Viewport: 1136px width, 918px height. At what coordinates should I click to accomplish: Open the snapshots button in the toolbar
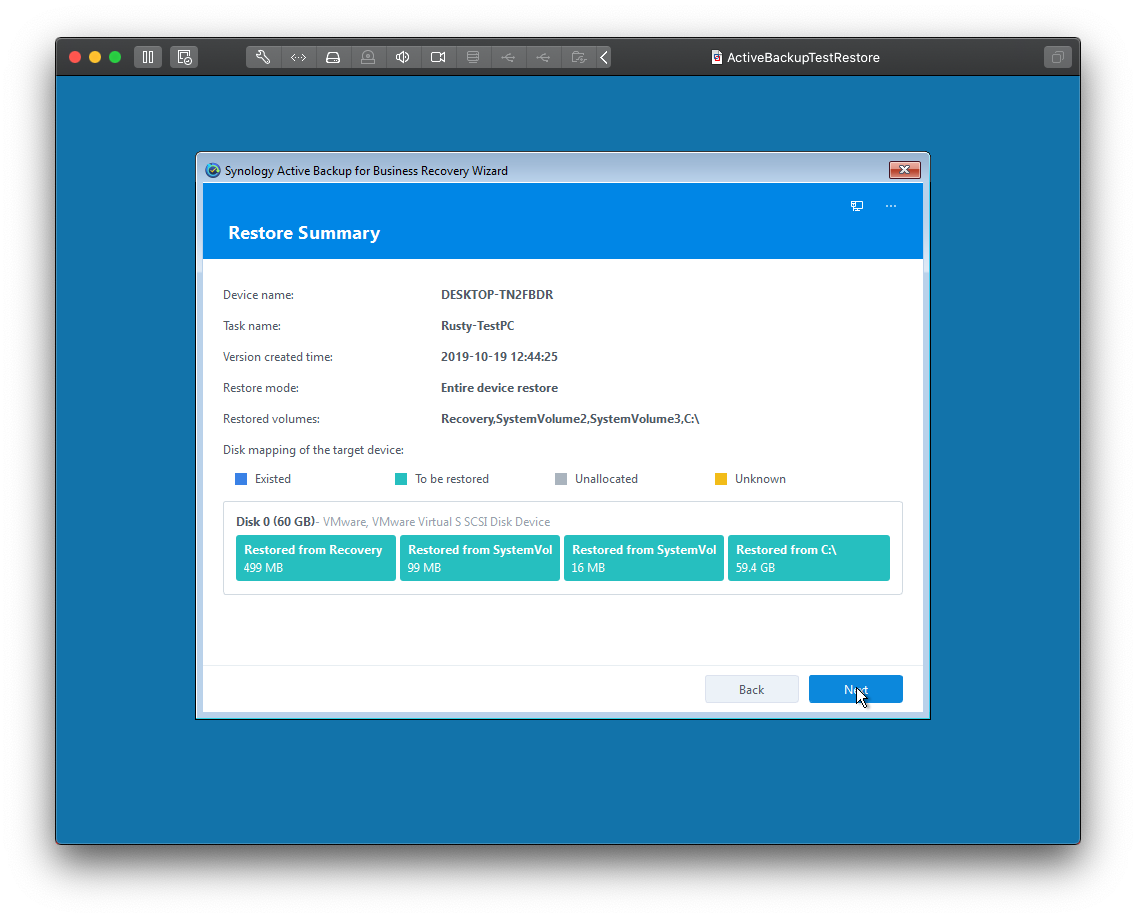click(x=184, y=57)
